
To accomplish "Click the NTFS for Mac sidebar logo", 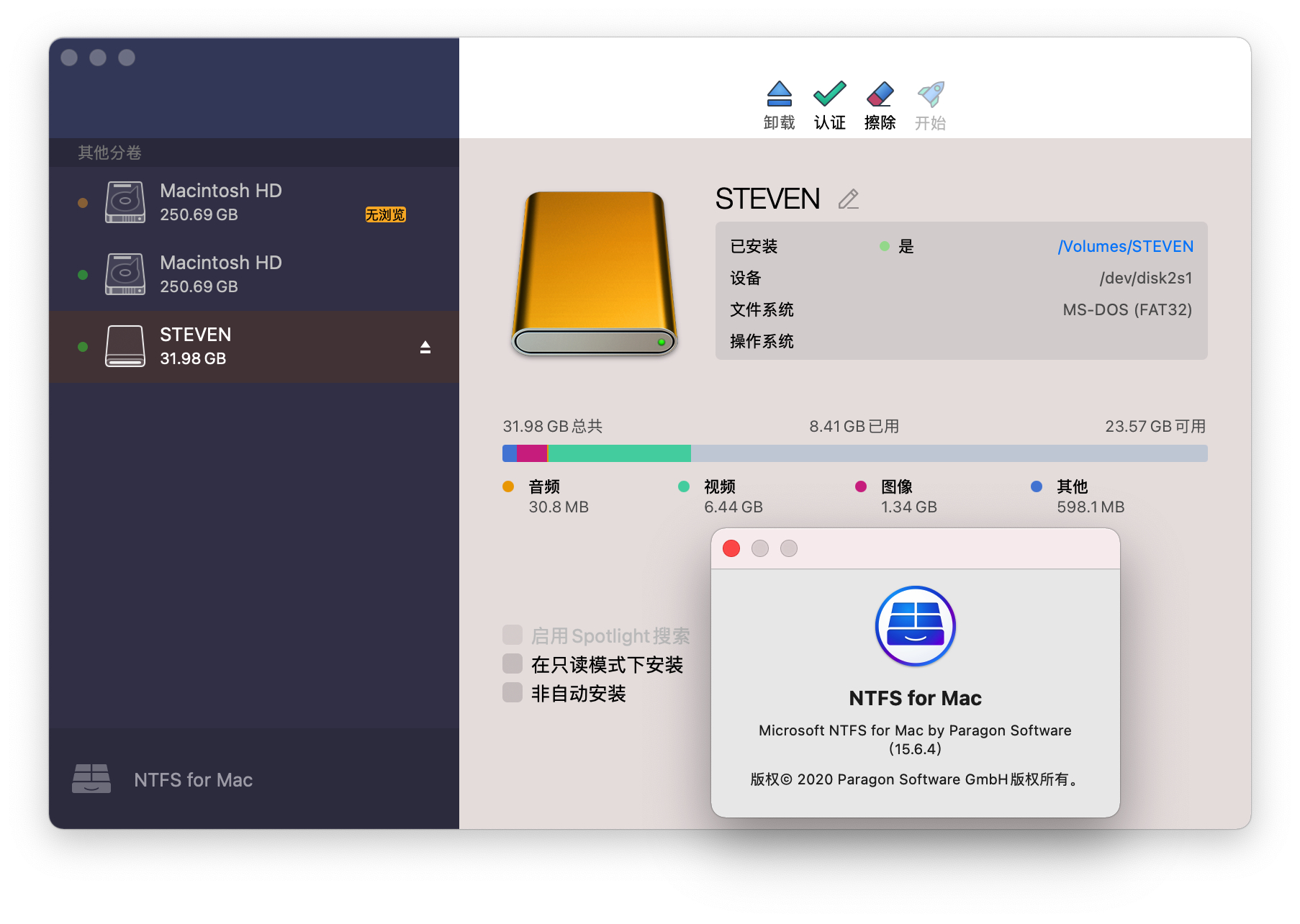I will point(91,779).
